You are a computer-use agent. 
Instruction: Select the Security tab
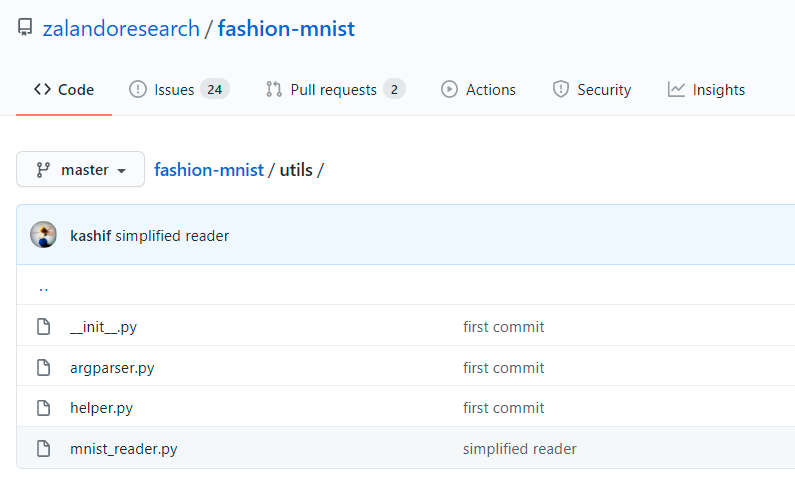(x=592, y=90)
